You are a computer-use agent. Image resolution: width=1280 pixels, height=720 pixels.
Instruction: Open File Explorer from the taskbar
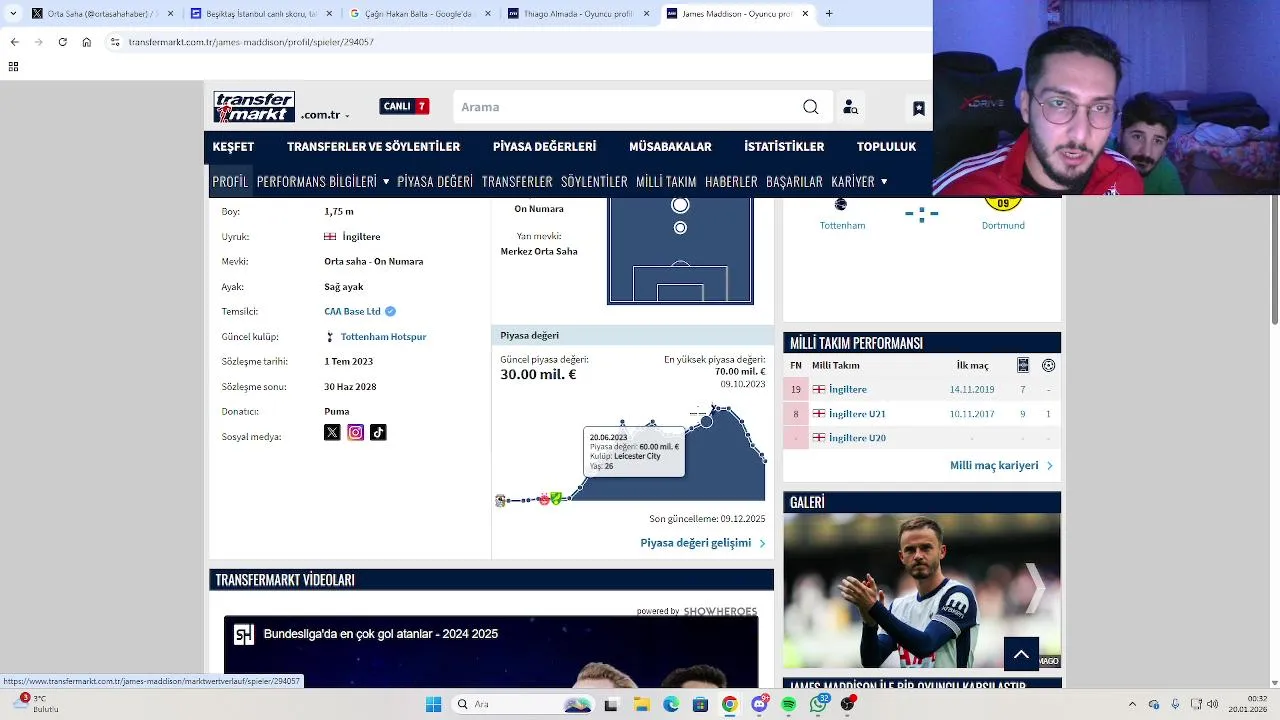641,704
